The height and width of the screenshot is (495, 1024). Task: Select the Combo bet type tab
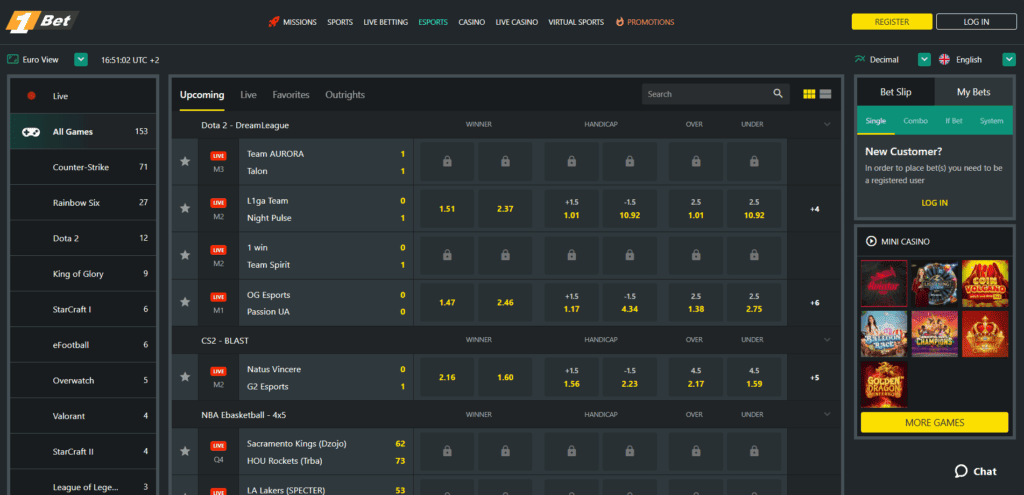tap(915, 121)
